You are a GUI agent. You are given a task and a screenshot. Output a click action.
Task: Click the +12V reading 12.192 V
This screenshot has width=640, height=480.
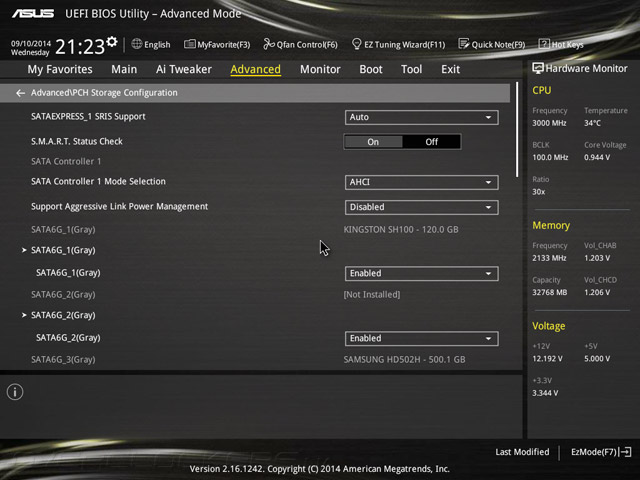[547, 359]
